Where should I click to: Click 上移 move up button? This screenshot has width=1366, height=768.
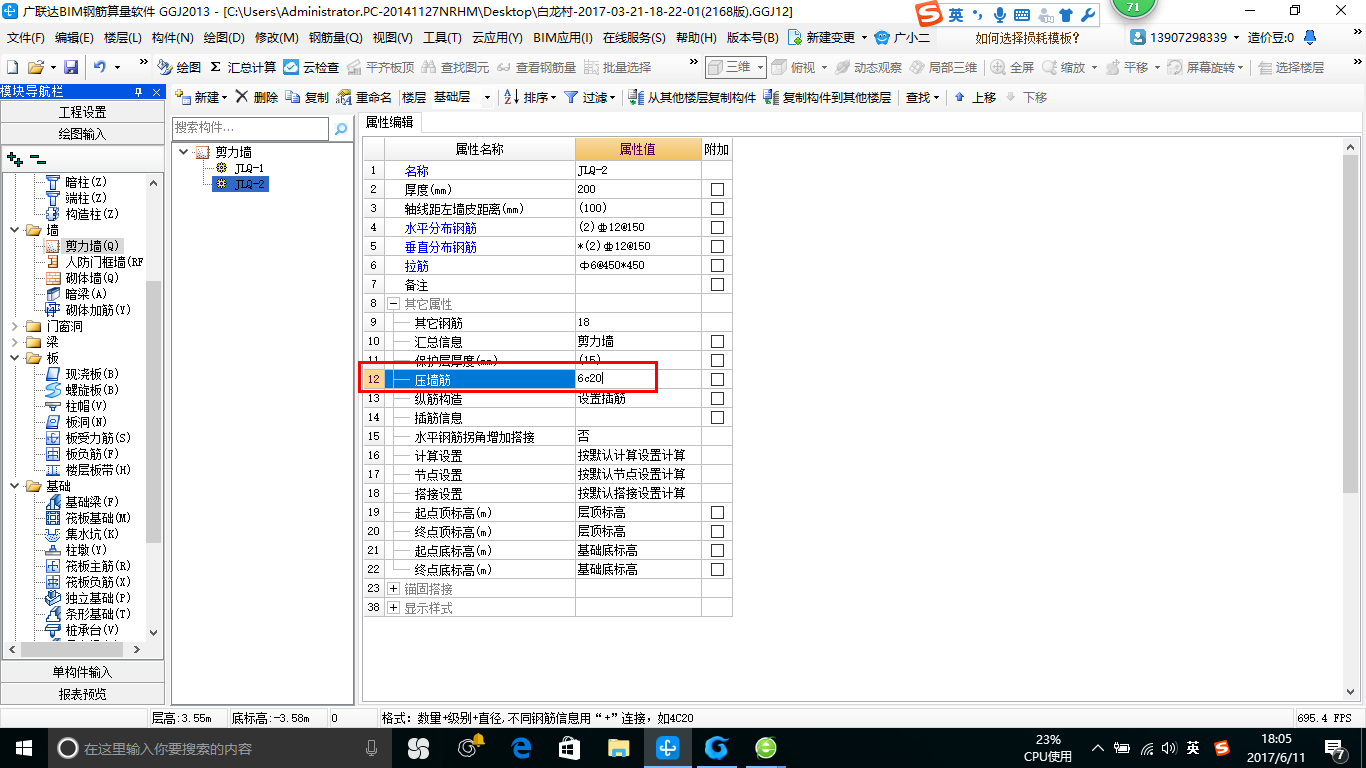(975, 97)
